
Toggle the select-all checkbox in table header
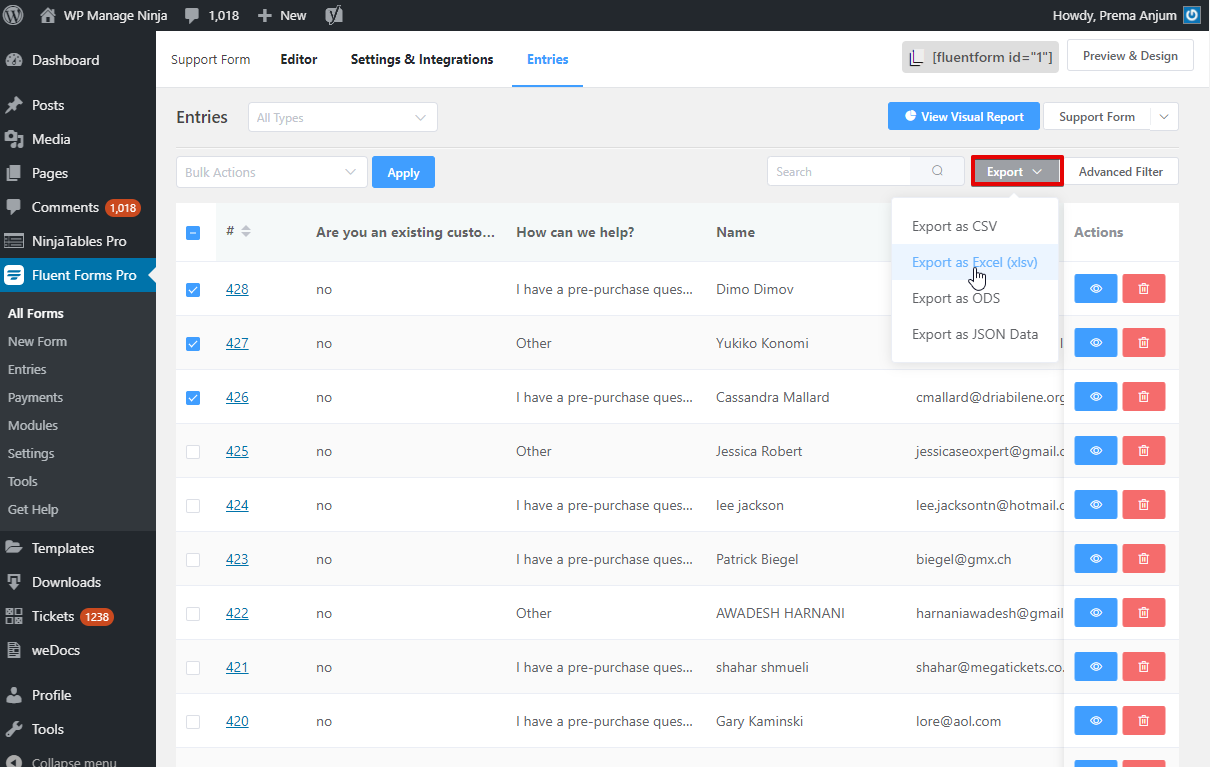click(x=193, y=232)
